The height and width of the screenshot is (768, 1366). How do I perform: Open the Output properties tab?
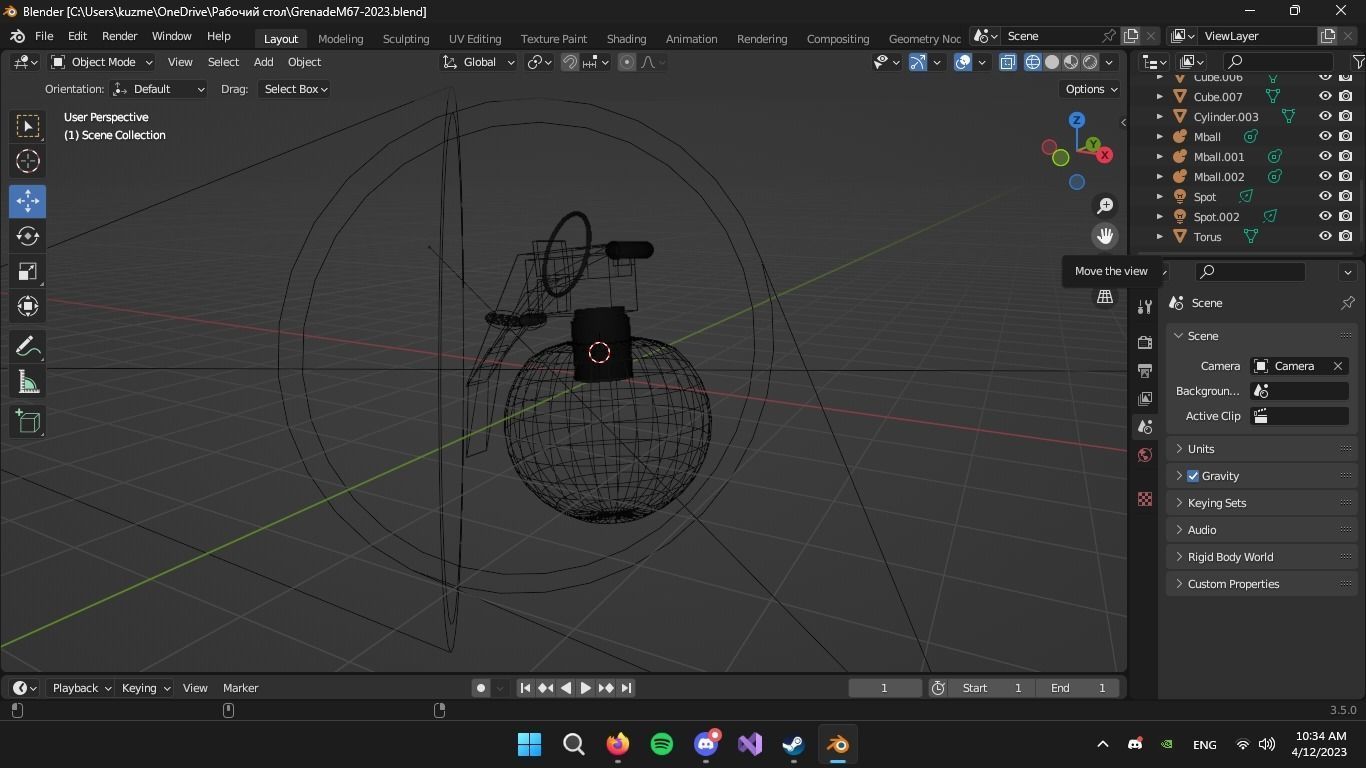click(1145, 370)
